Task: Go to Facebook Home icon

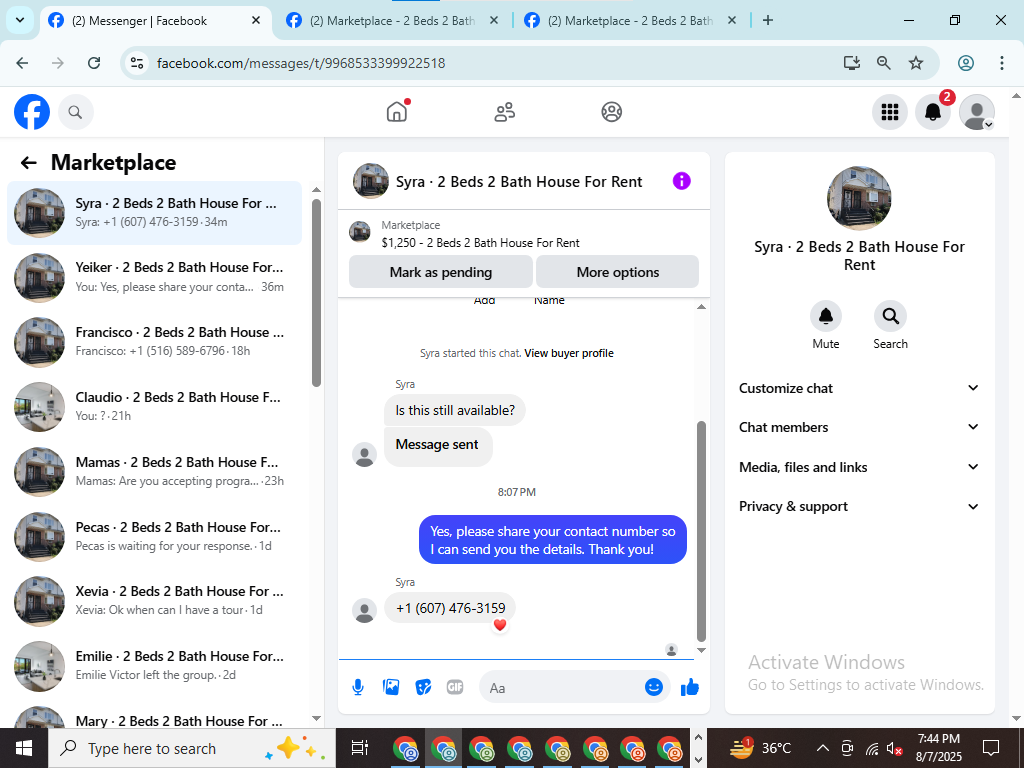Action: 396,112
